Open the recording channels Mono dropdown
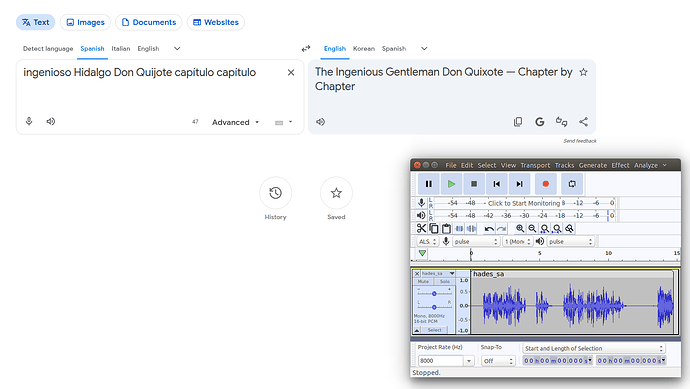690x389 pixels. pyautogui.click(x=518, y=242)
